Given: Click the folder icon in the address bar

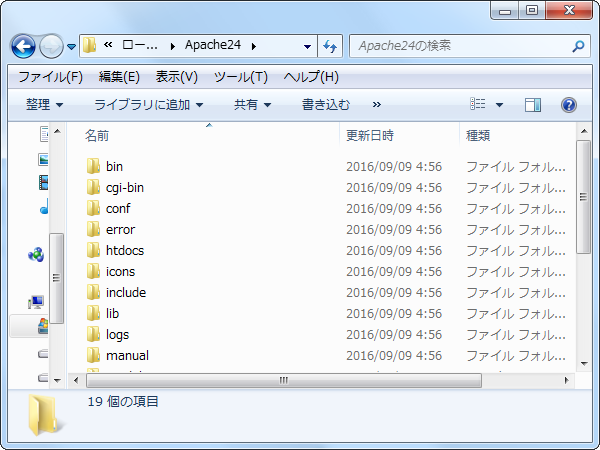Looking at the screenshot, I should 90,46.
